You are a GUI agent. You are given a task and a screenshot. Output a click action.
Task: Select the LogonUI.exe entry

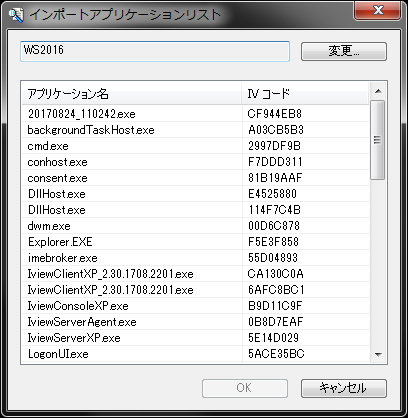(195, 354)
